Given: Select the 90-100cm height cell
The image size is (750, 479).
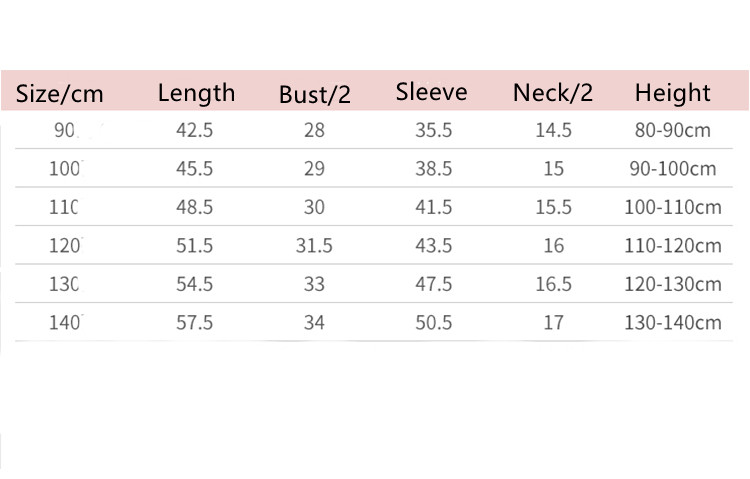Looking at the screenshot, I should pyautogui.click(x=673, y=169).
